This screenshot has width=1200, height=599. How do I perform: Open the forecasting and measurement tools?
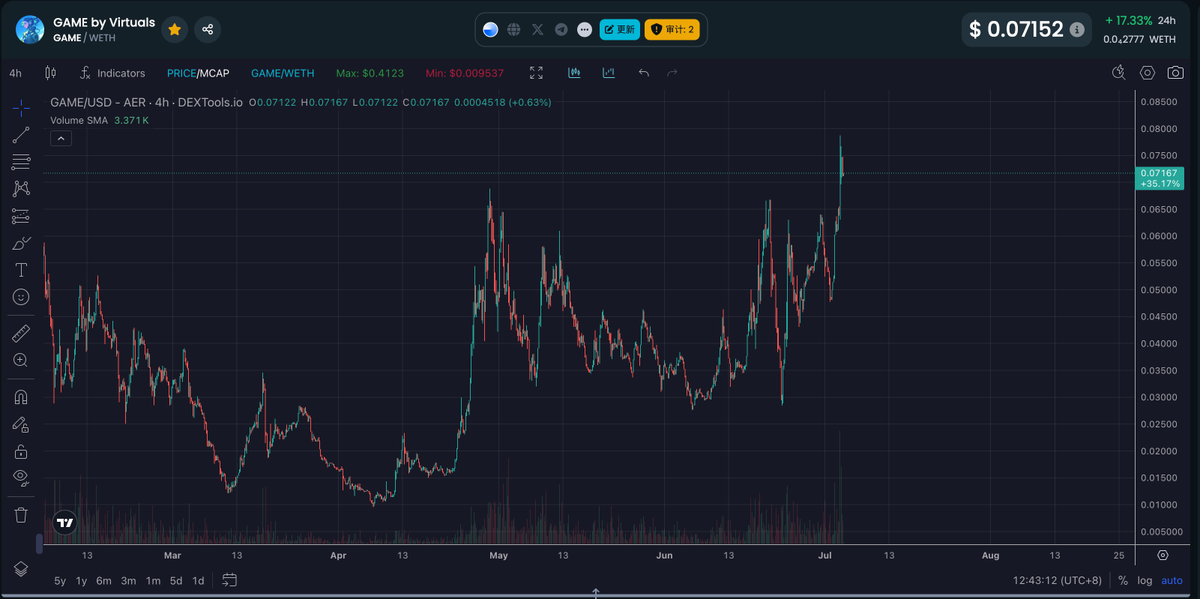21,216
